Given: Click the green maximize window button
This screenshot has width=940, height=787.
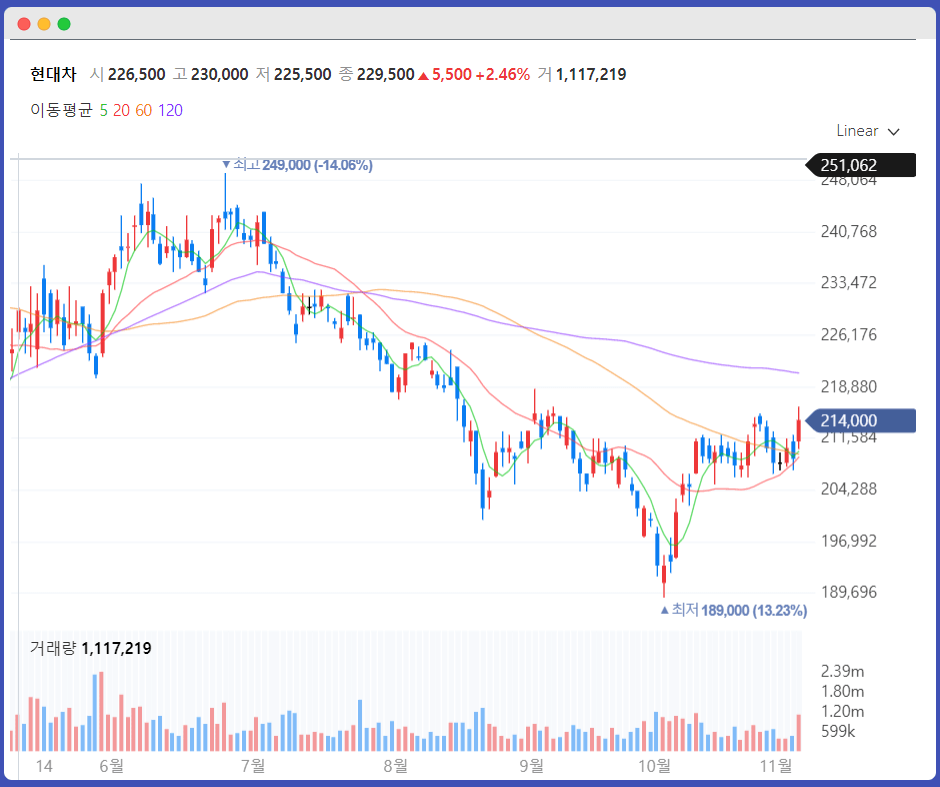Looking at the screenshot, I should pos(64,24).
